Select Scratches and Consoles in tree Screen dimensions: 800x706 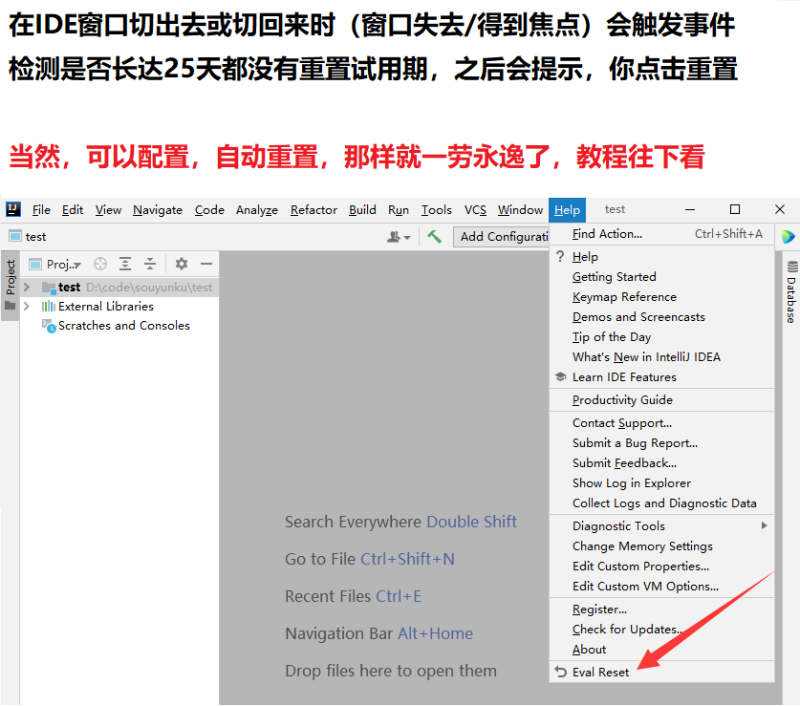click(123, 326)
